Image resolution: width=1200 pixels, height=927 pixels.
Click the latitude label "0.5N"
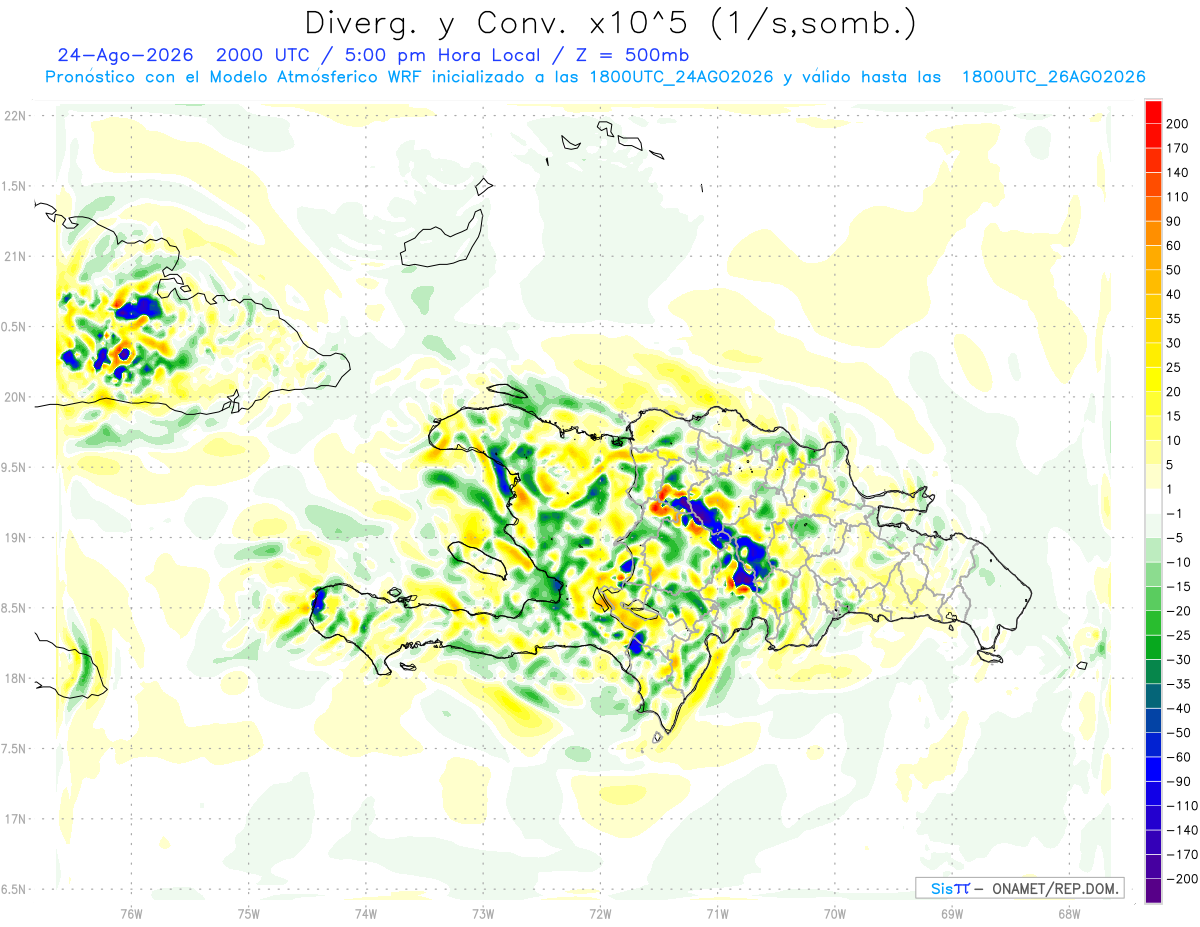pyautogui.click(x=15, y=327)
